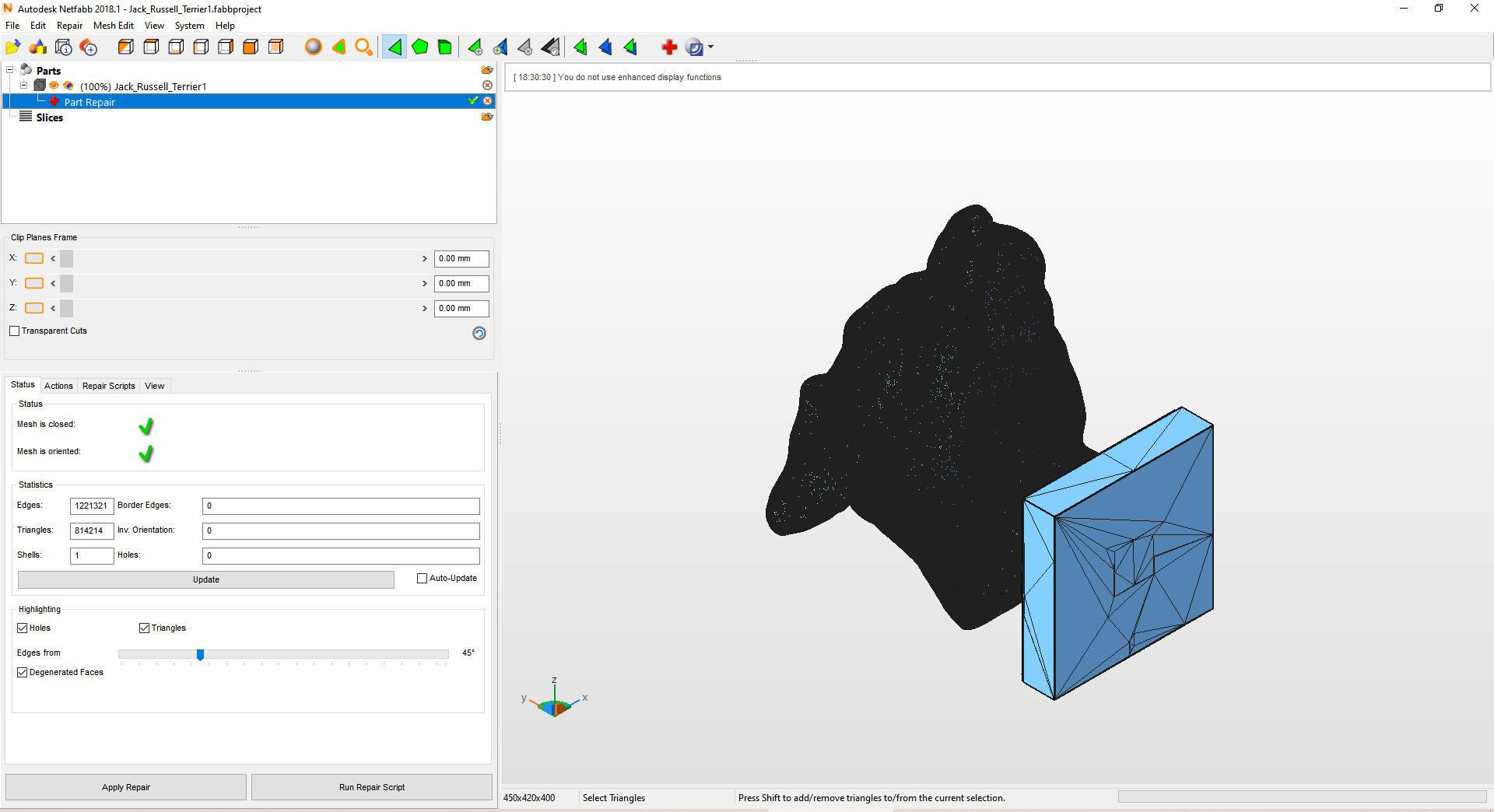Open the System menu

click(x=189, y=26)
